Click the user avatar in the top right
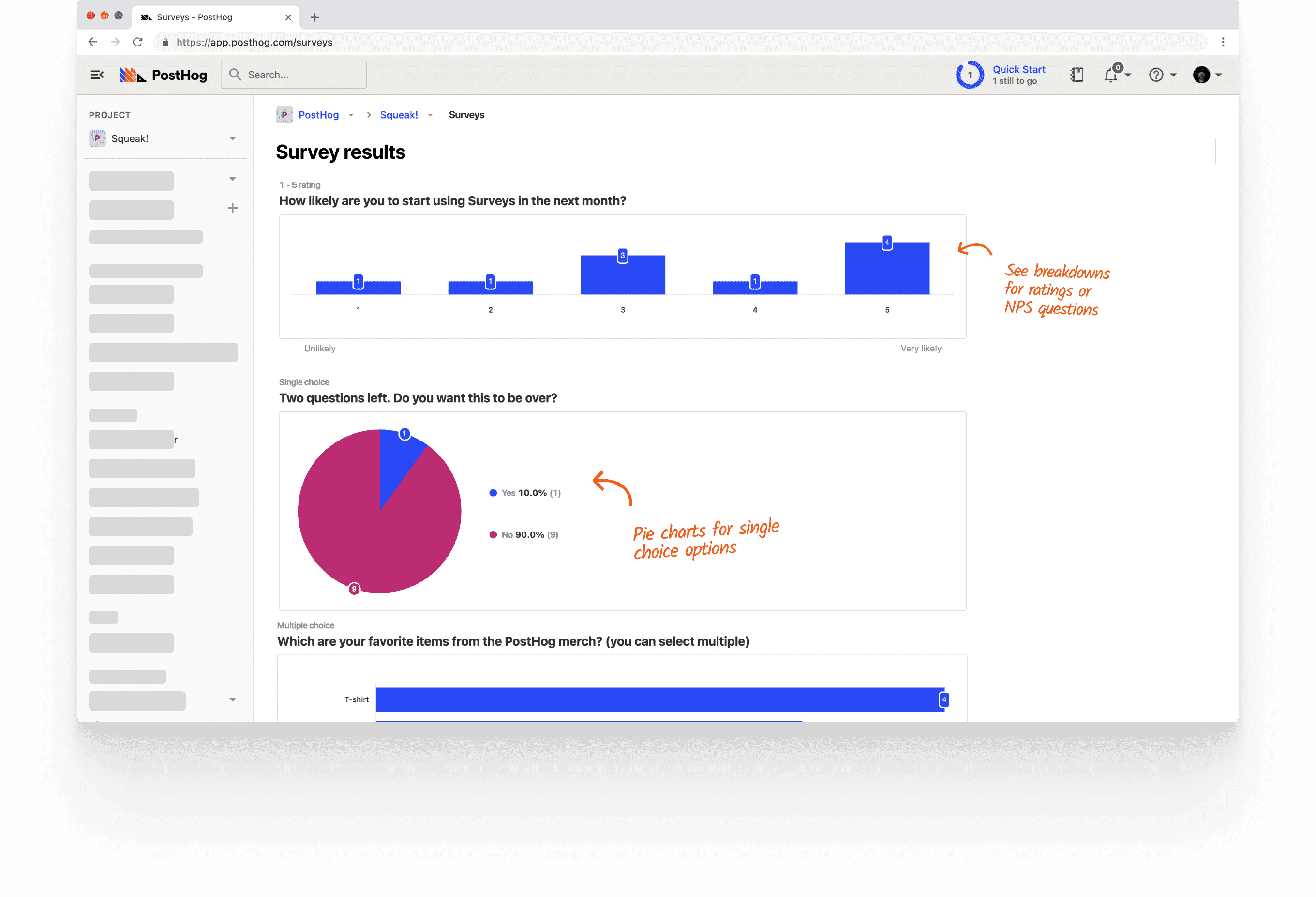Image resolution: width=1316 pixels, height=897 pixels. click(x=1202, y=74)
